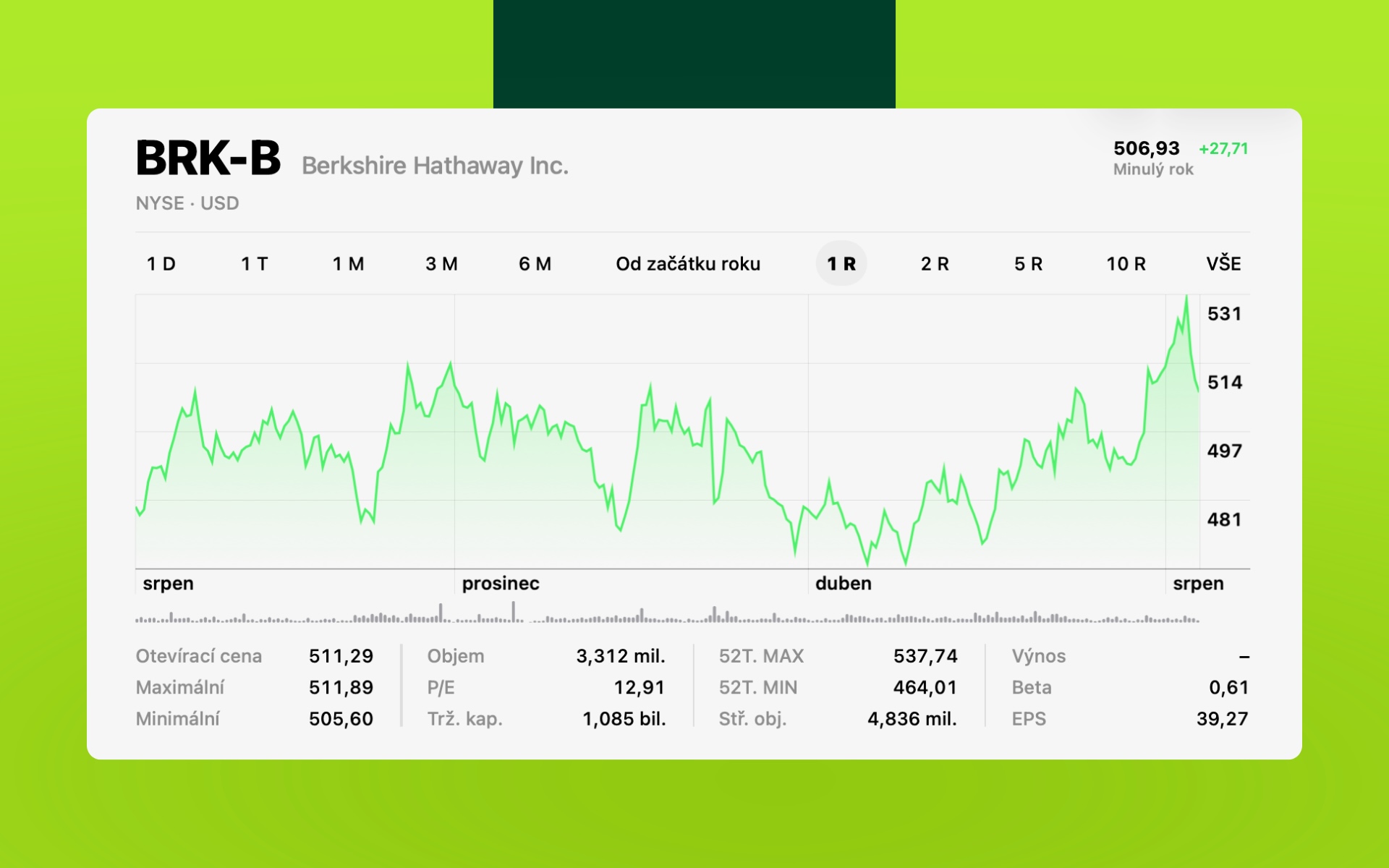Select the 1 D time range
This screenshot has width=1389, height=868.
pos(161,264)
